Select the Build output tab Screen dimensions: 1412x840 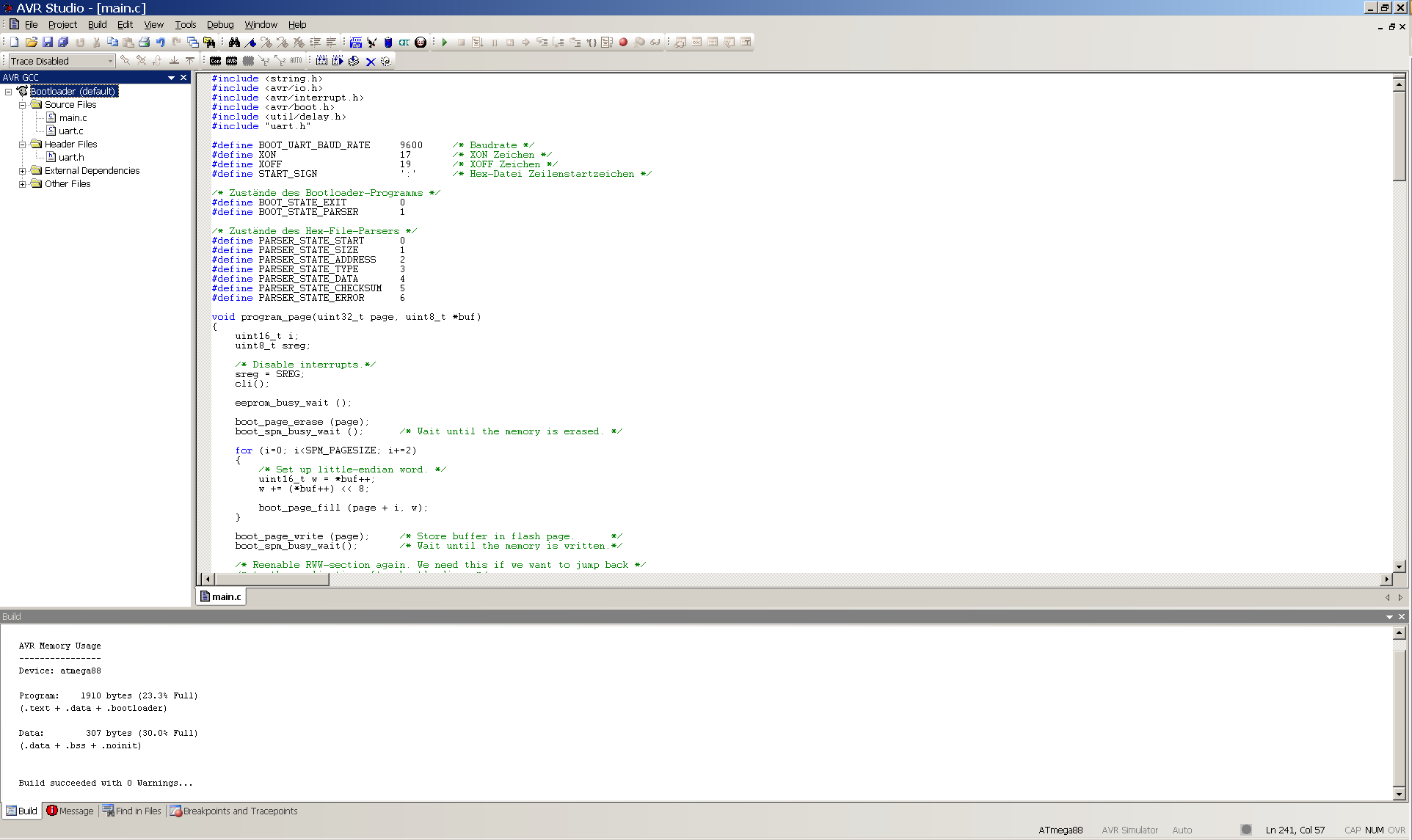tap(22, 811)
